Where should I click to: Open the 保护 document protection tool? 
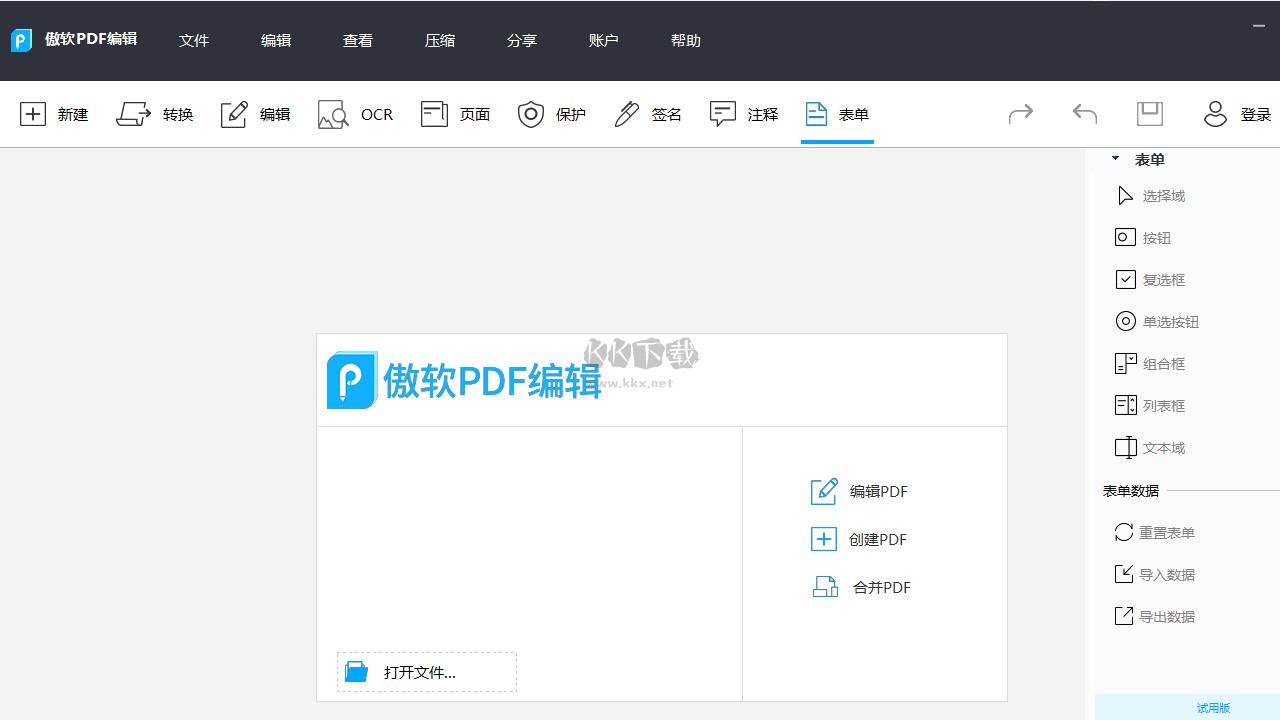pos(551,114)
